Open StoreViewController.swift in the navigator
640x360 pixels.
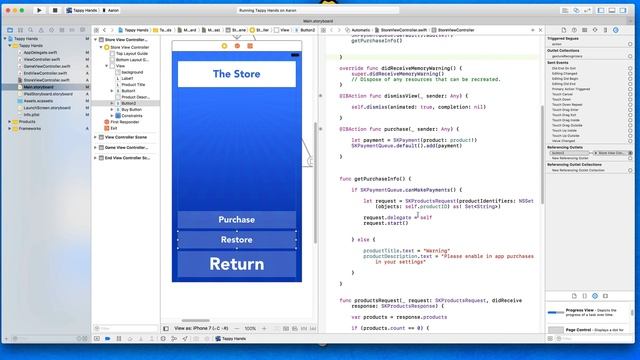coord(46,80)
